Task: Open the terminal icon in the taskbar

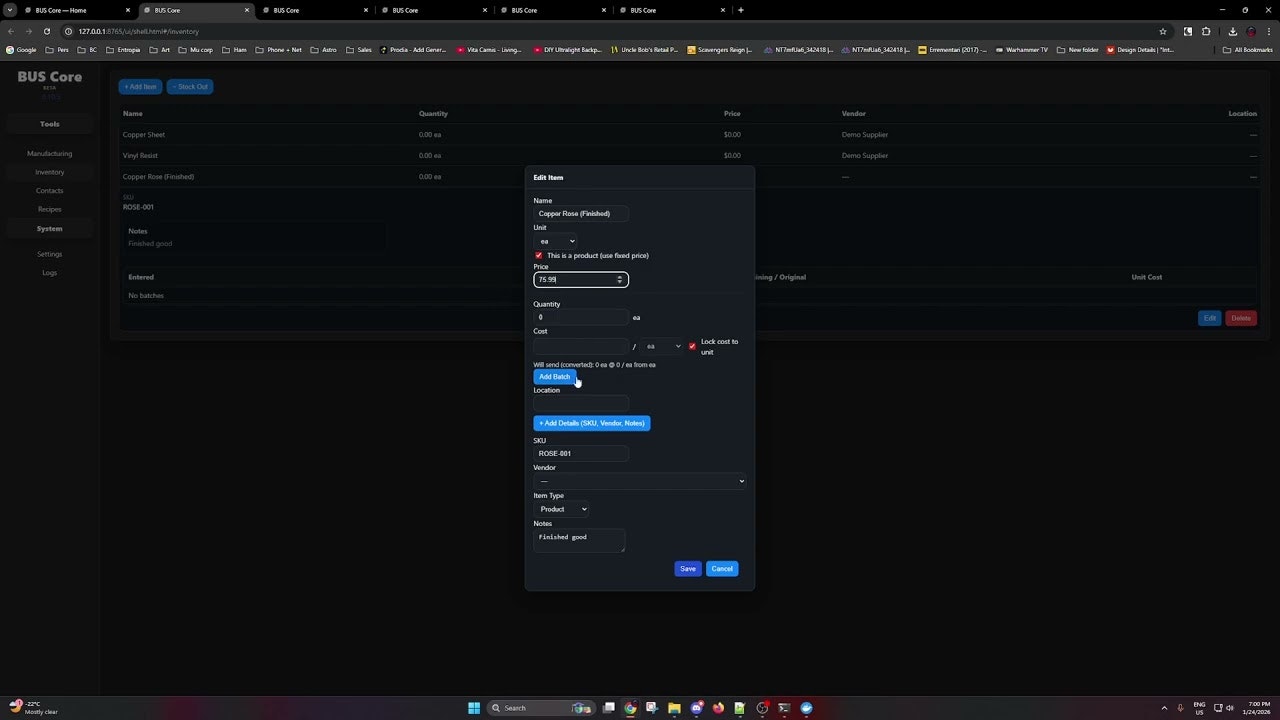Action: click(x=784, y=708)
